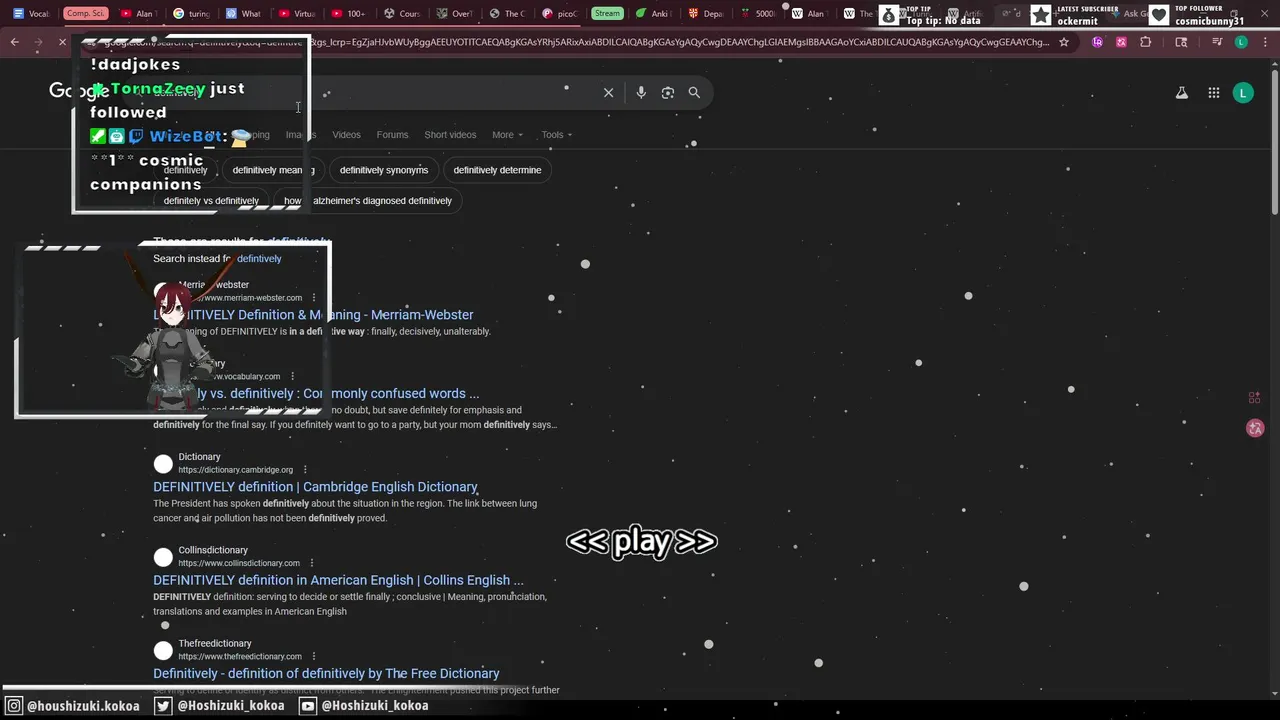
Task: Start voice search with microphone icon
Action: tap(641, 93)
